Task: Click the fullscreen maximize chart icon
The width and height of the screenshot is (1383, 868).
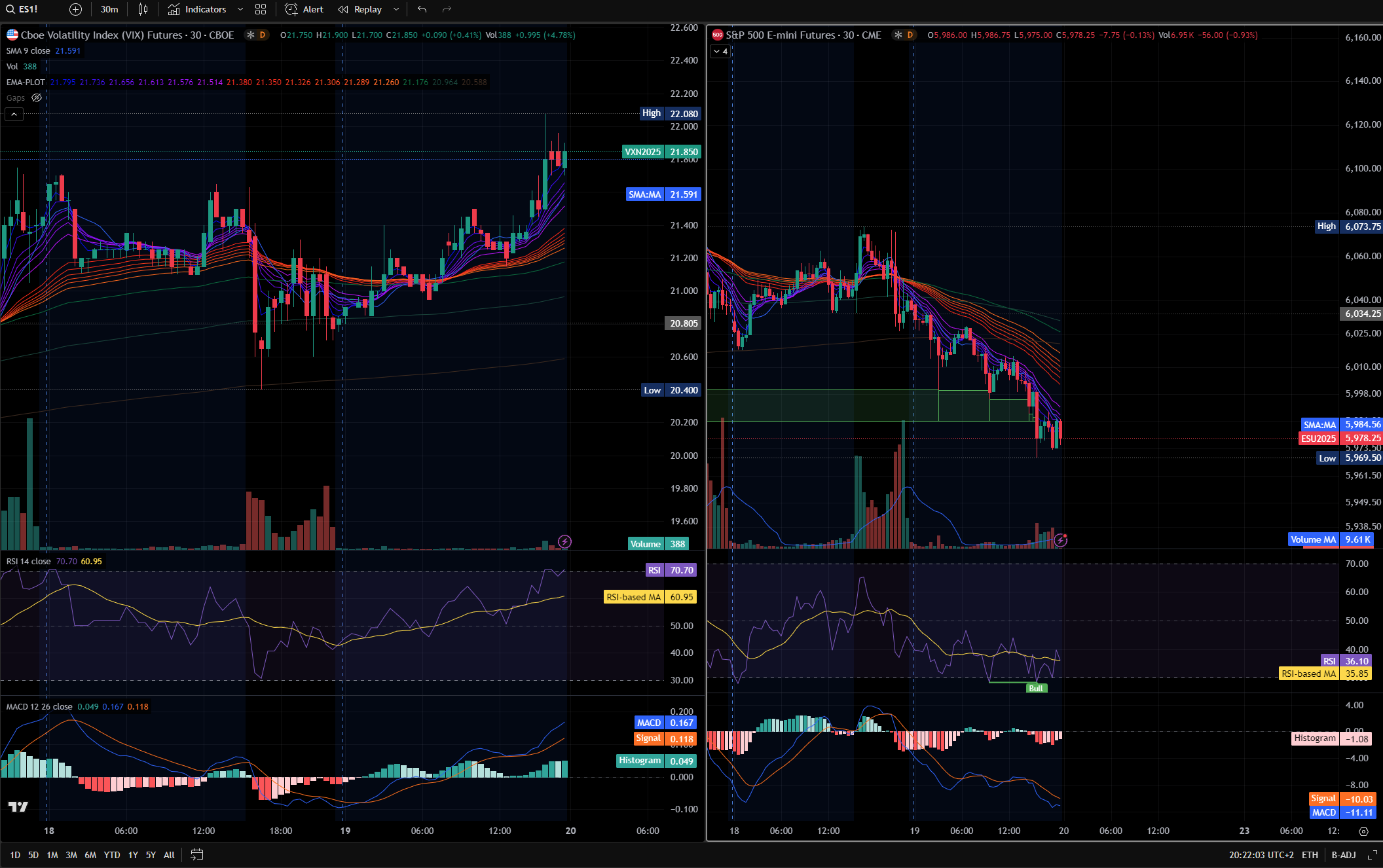Action: [x=1371, y=855]
